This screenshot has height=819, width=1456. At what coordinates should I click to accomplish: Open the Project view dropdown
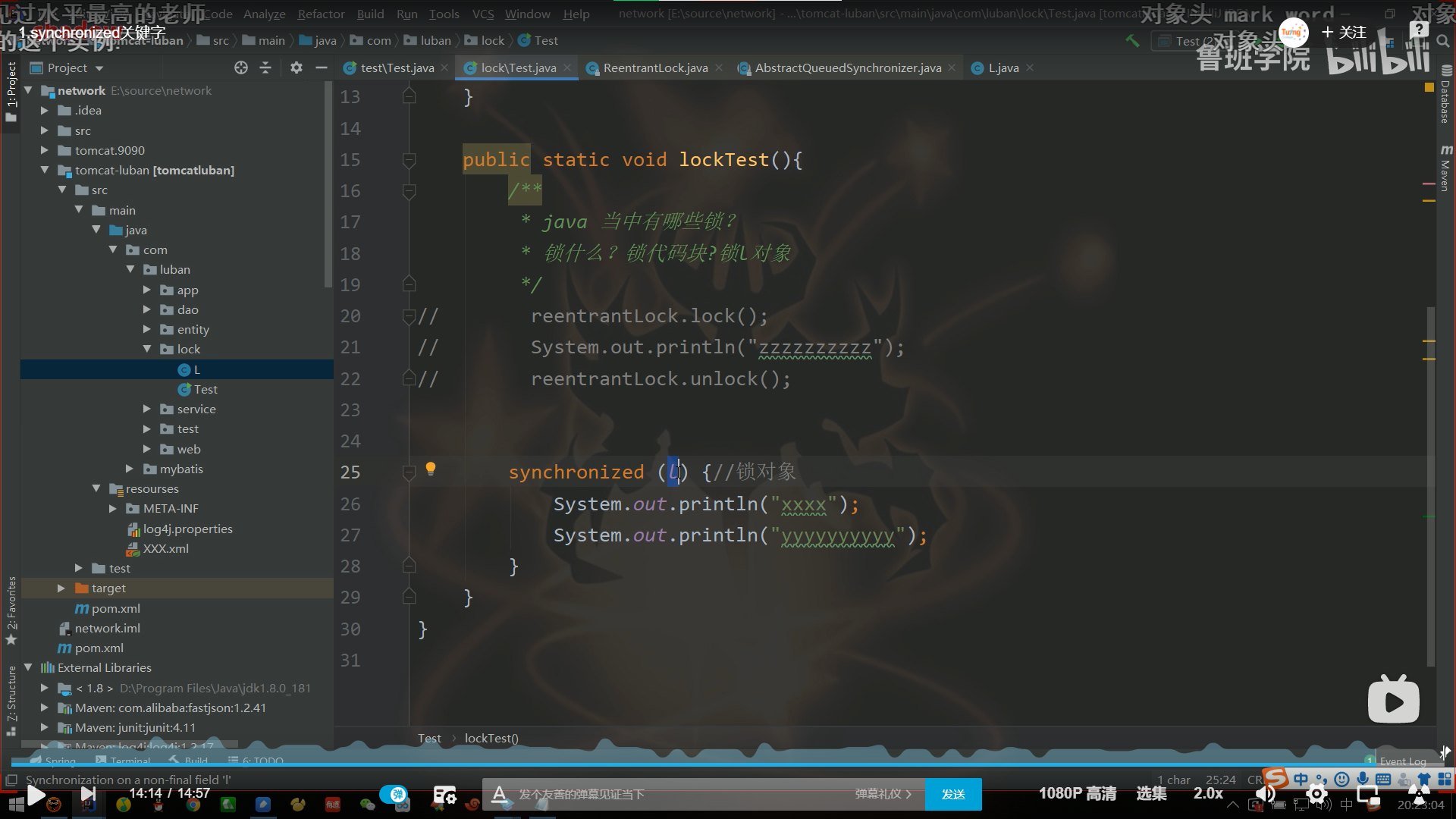point(99,68)
